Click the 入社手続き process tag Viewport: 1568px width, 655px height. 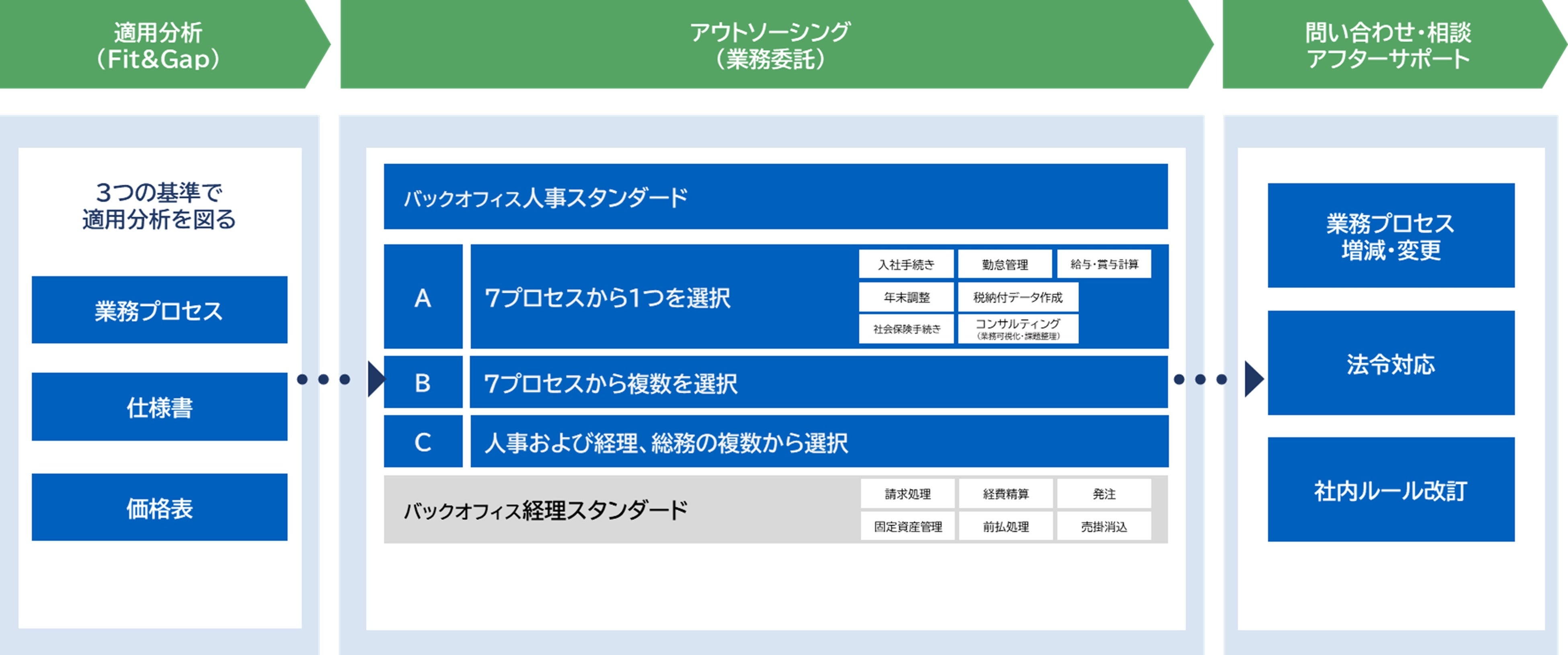click(x=906, y=264)
